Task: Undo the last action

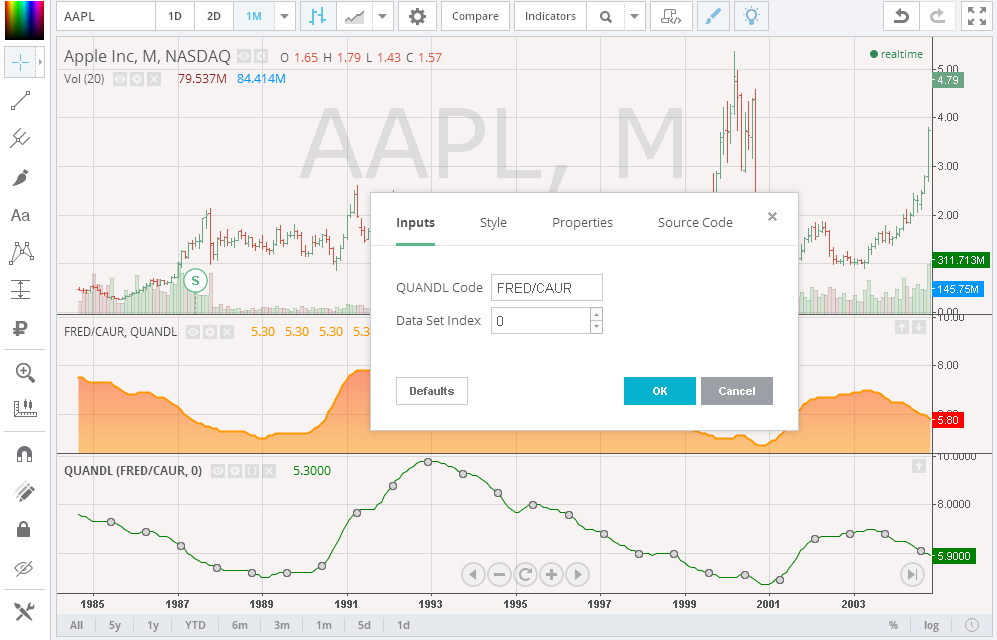Action: coord(901,17)
